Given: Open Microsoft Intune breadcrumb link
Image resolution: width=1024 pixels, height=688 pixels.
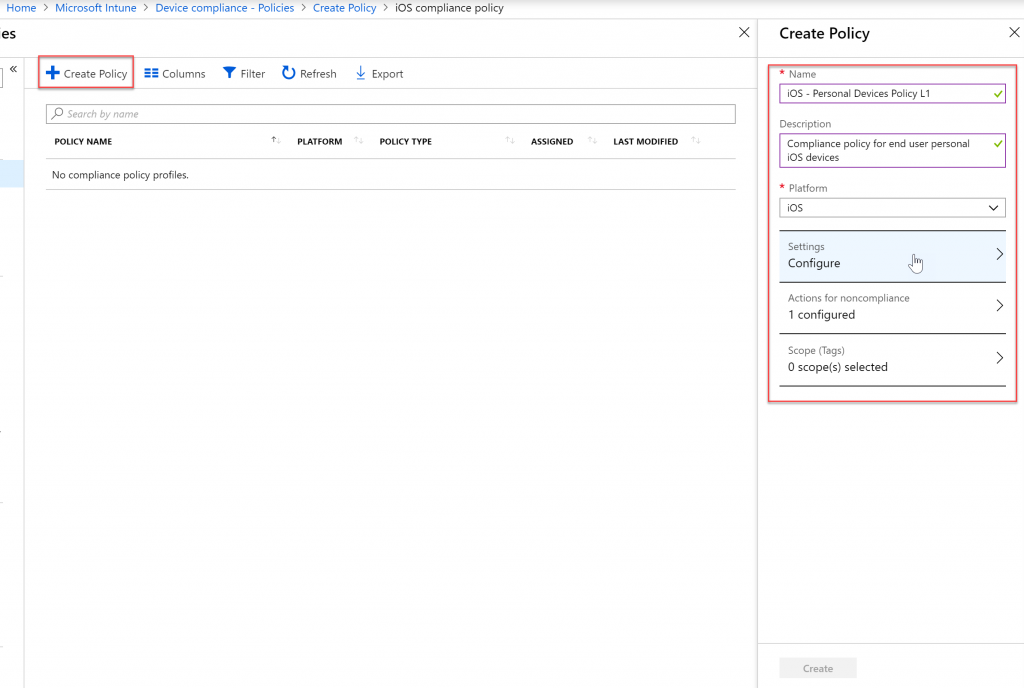Looking at the screenshot, I should click(x=95, y=8).
